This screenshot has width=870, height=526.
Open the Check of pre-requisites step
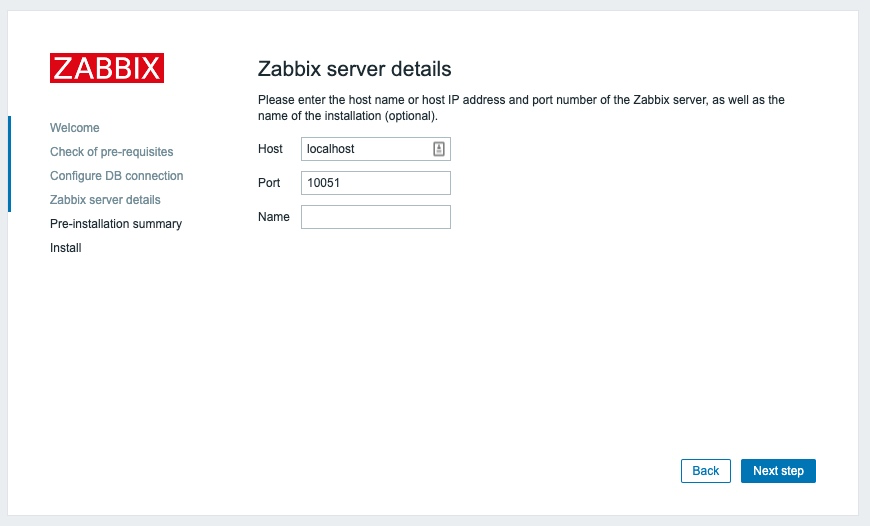pyautogui.click(x=111, y=152)
